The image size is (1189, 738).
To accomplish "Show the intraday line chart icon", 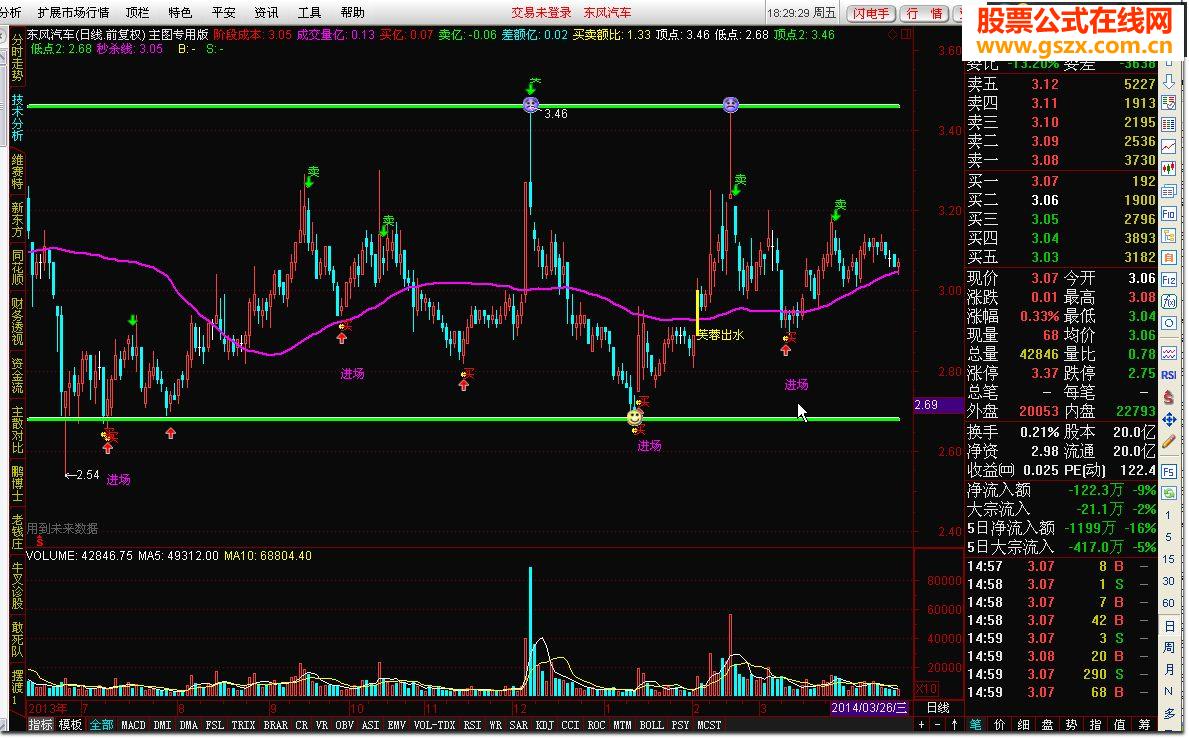I will [x=1169, y=146].
